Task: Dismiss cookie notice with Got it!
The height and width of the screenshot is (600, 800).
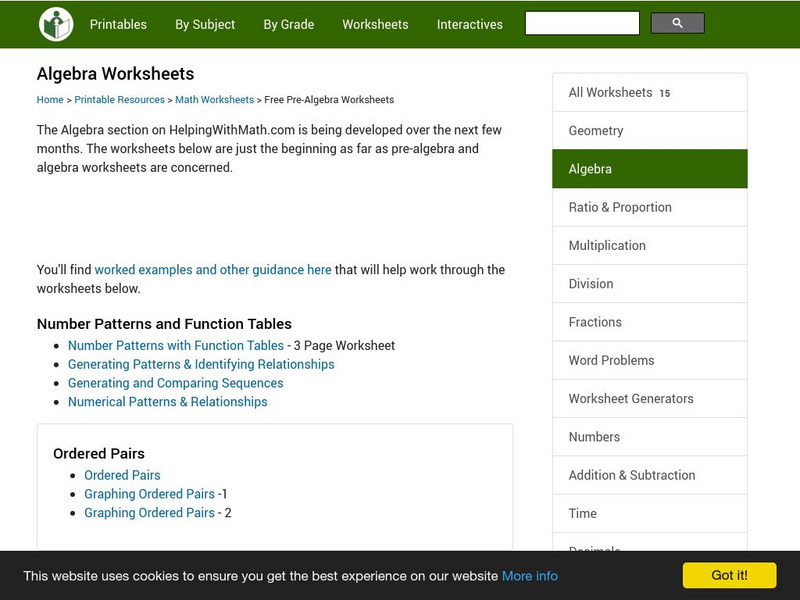Action: pos(729,575)
